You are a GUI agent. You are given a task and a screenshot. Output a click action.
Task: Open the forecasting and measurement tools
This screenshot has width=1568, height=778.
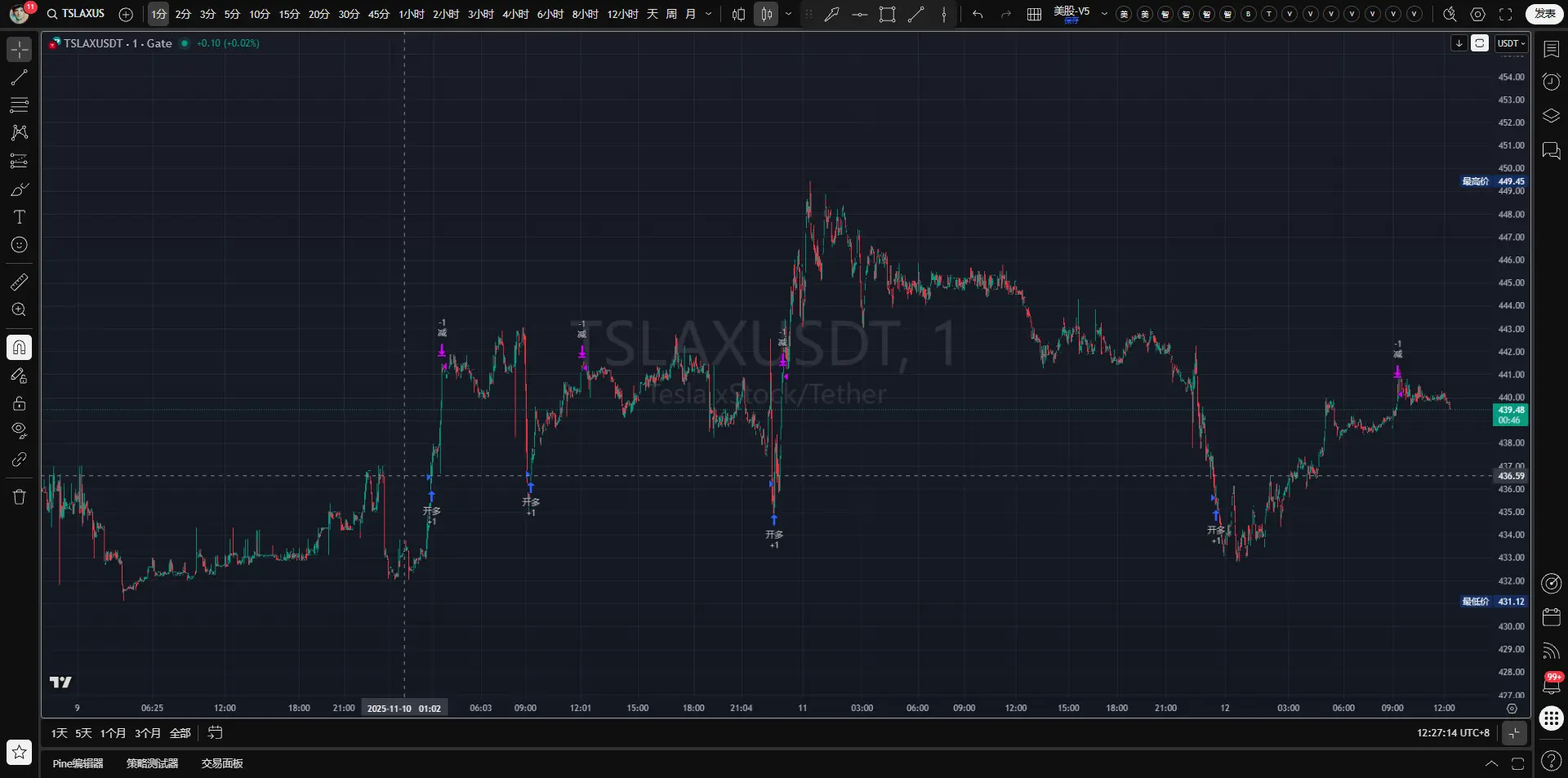(20, 161)
